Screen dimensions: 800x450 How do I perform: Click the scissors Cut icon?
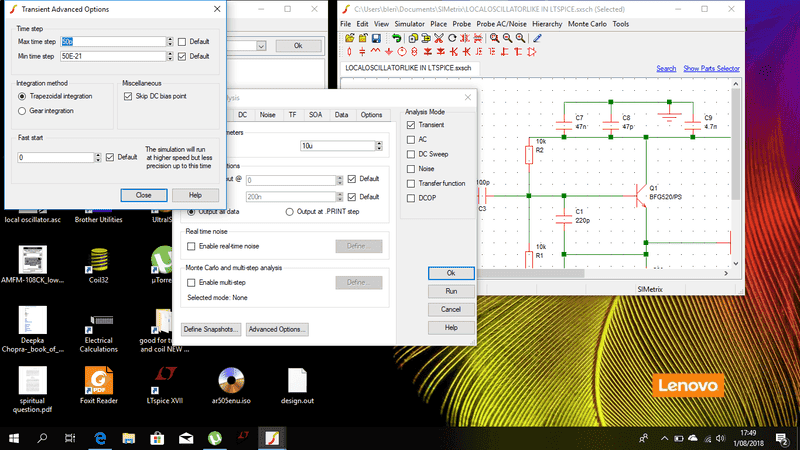coord(439,38)
